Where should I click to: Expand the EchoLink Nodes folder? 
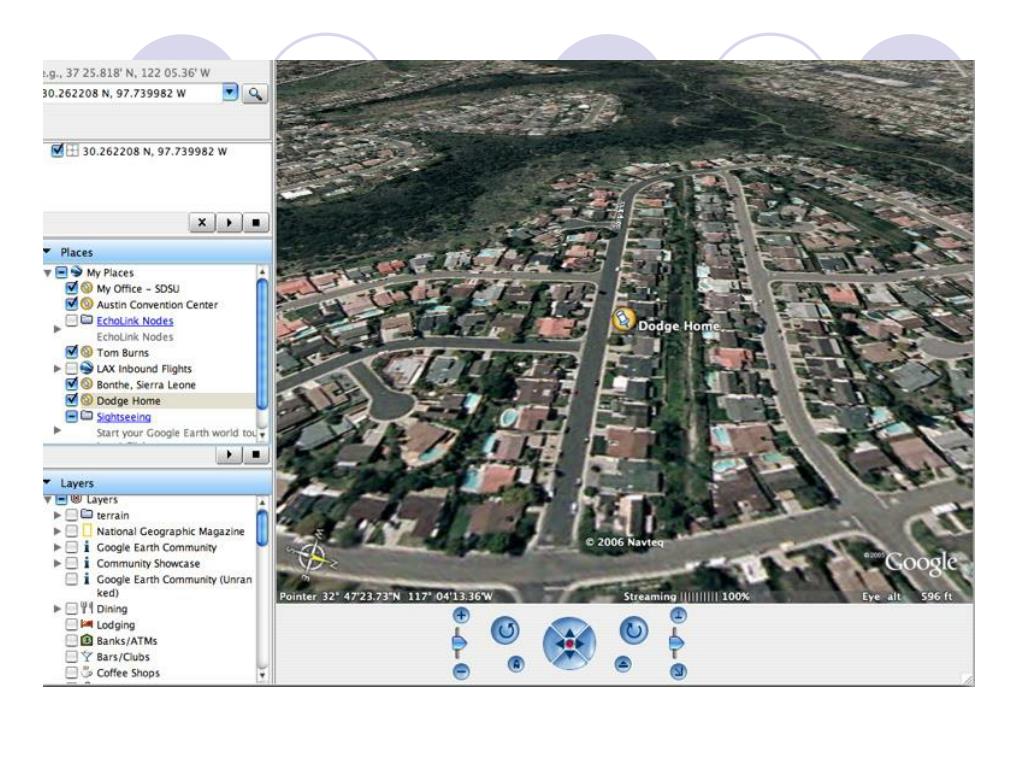tap(57, 328)
